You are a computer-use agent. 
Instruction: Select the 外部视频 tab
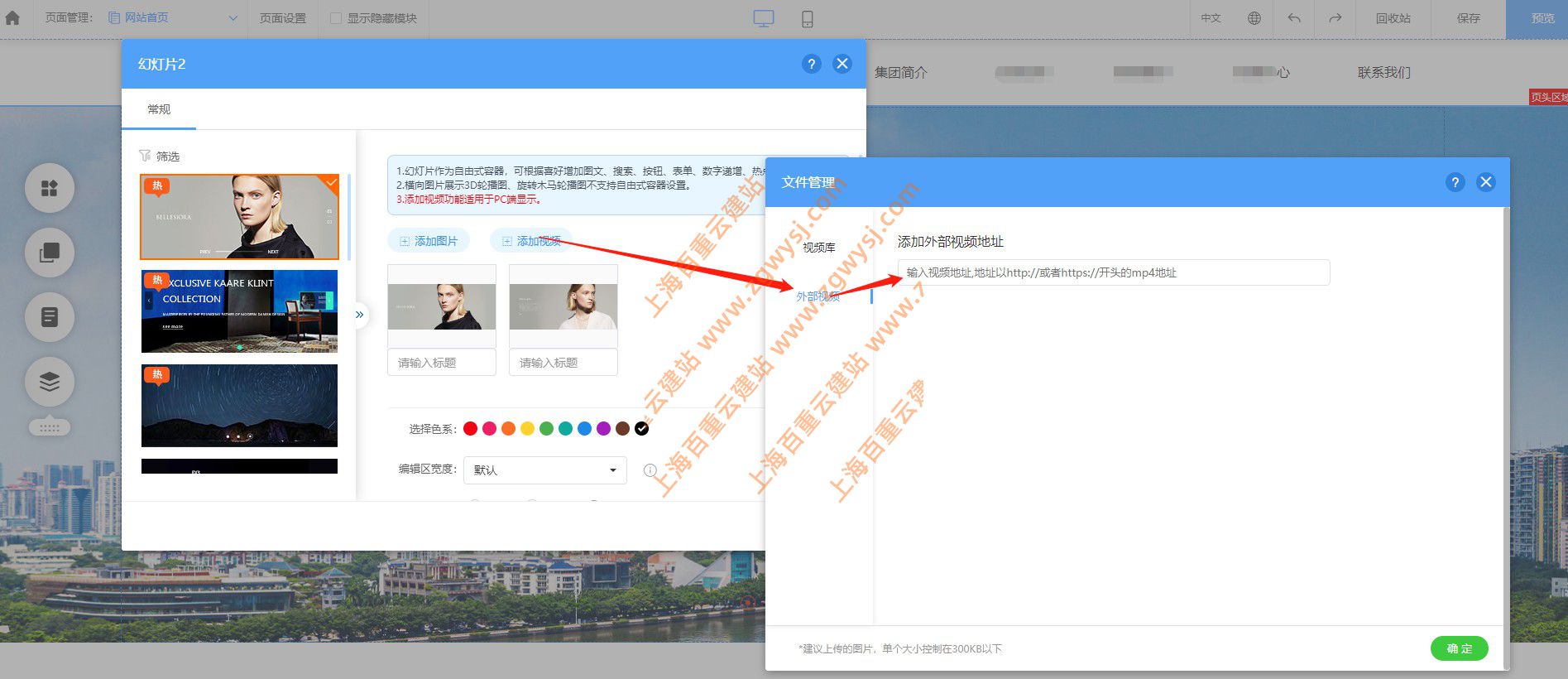click(818, 296)
